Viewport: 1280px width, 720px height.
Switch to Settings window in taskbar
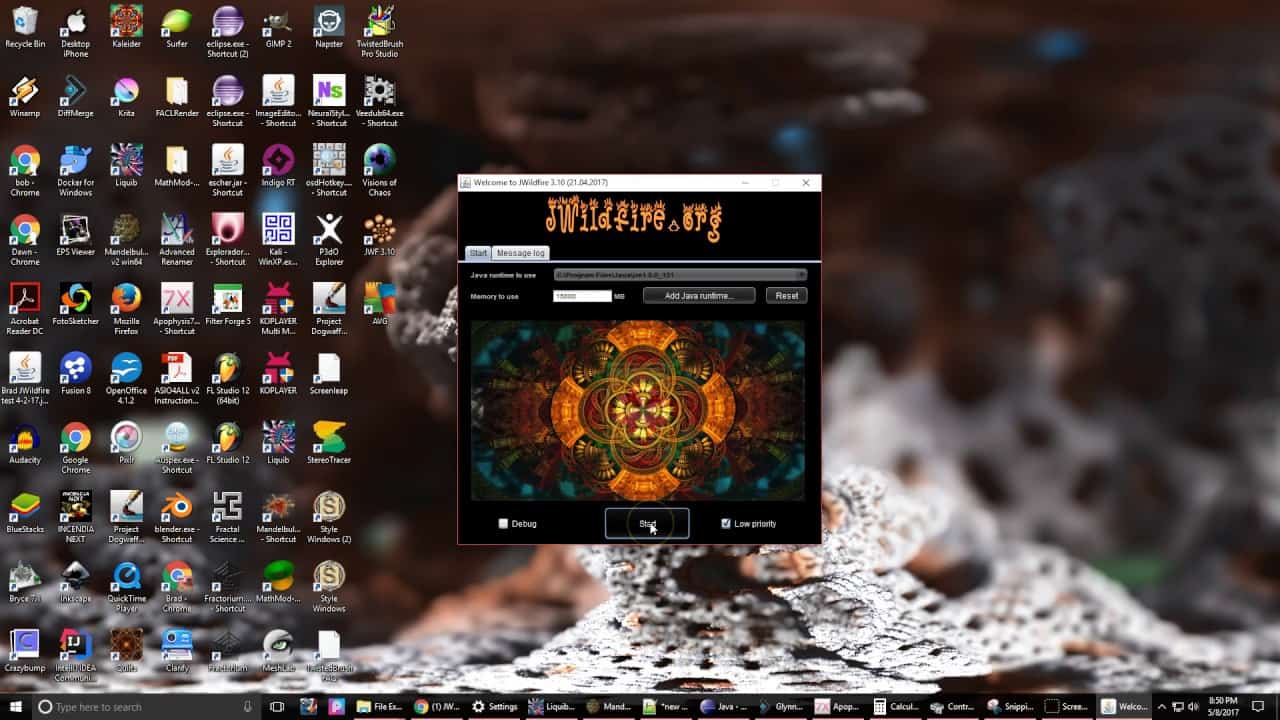[494, 706]
